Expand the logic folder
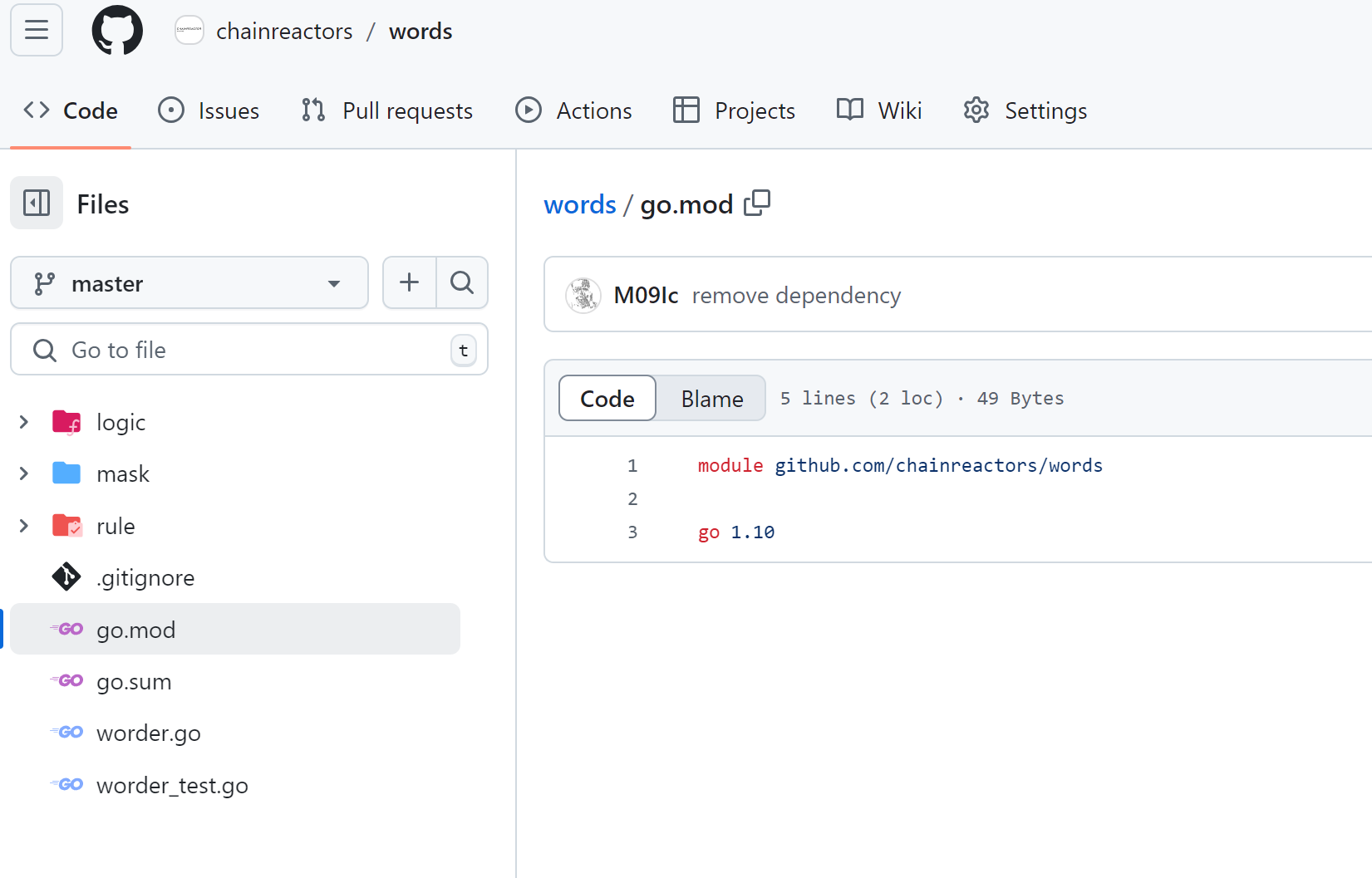The height and width of the screenshot is (878, 1372). pyautogui.click(x=24, y=422)
